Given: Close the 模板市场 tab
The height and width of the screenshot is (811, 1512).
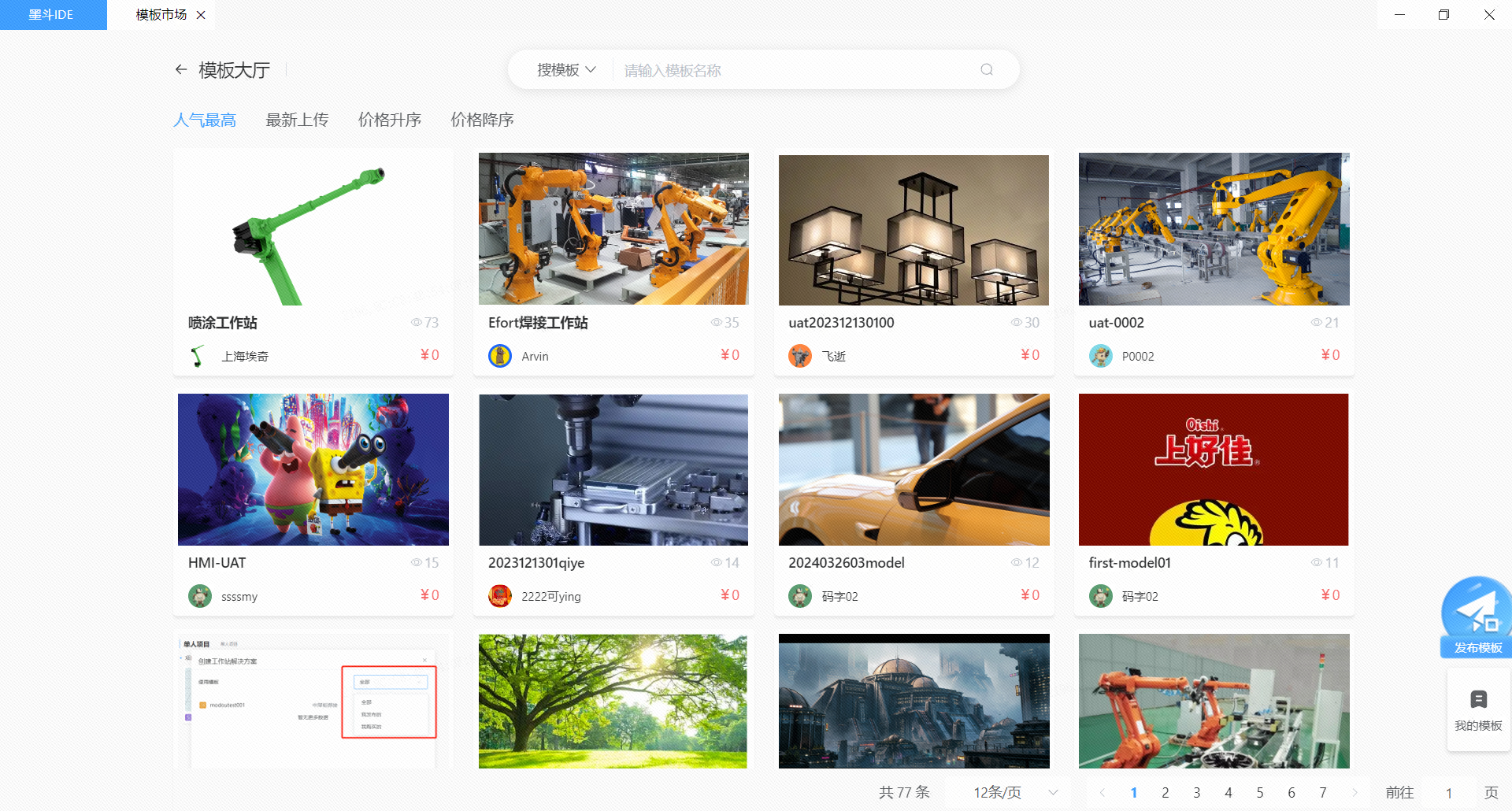Looking at the screenshot, I should pyautogui.click(x=201, y=15).
